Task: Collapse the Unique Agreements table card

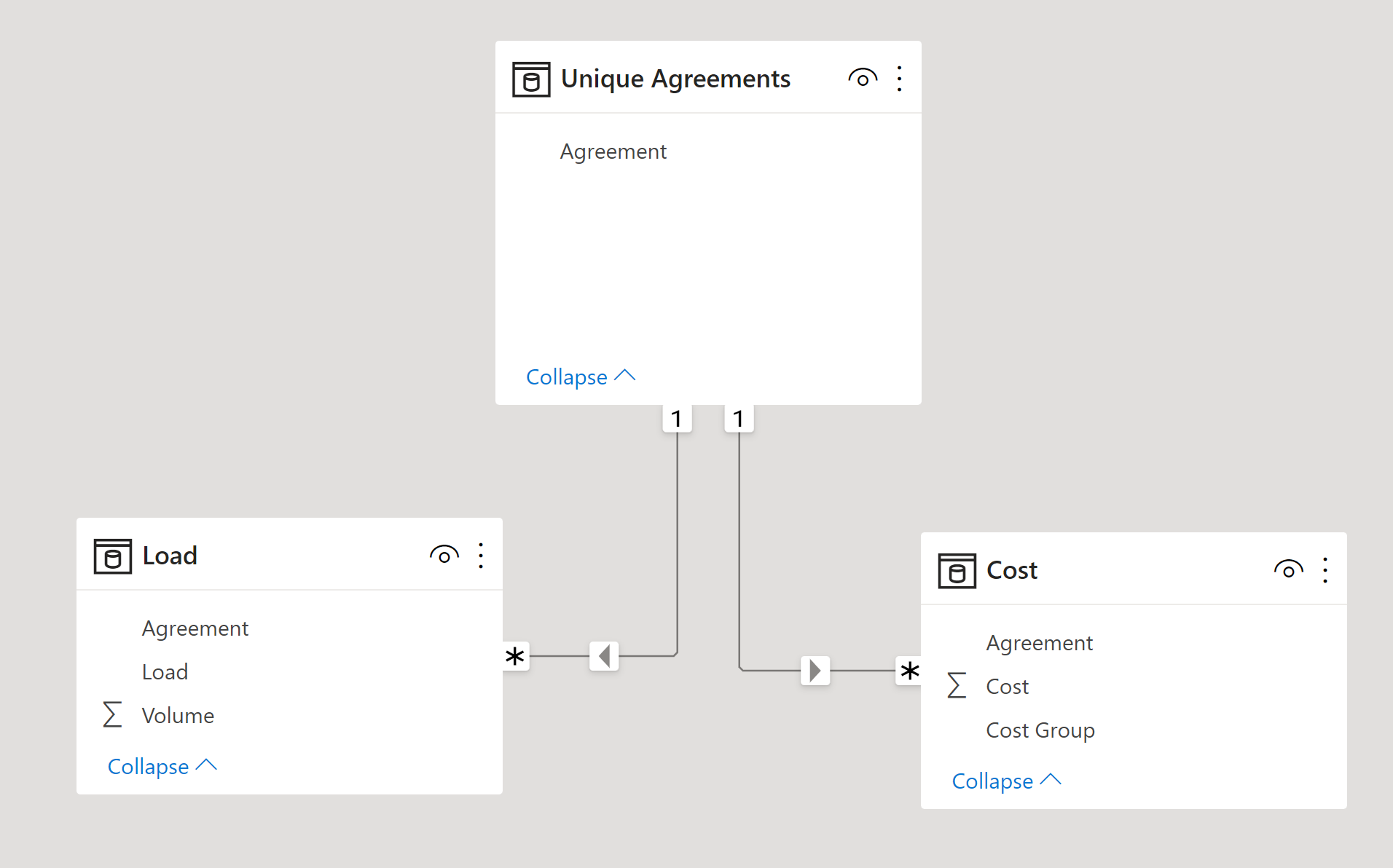Action: point(581,376)
